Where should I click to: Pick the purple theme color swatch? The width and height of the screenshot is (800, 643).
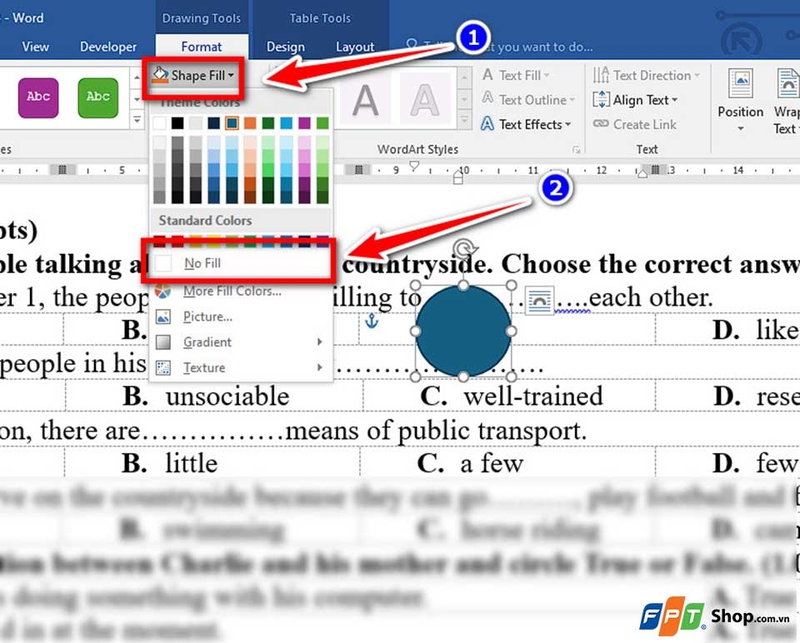coord(305,123)
